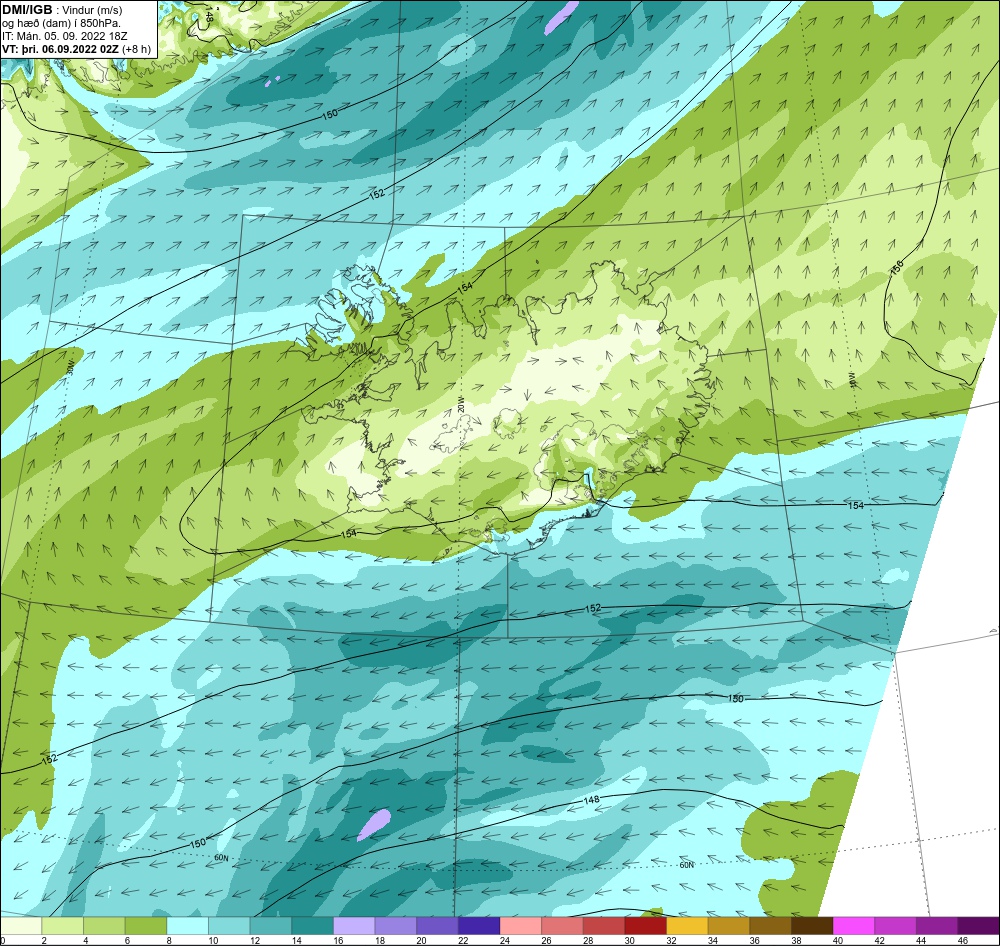Click the light green 2–4 legend swatch
The height and width of the screenshot is (946, 1000).
click(x=62, y=926)
